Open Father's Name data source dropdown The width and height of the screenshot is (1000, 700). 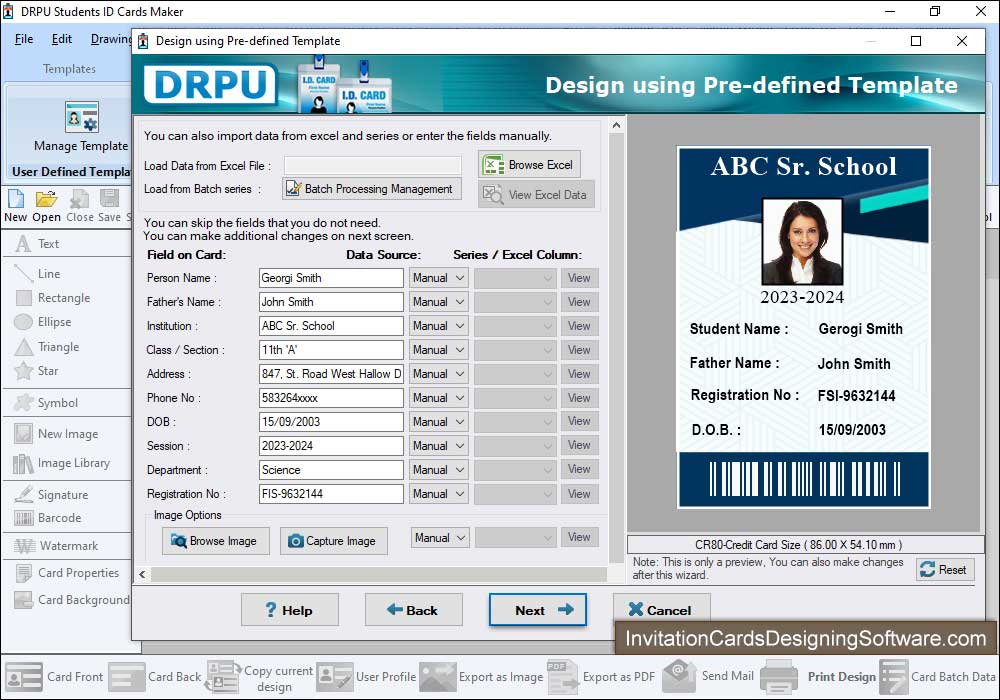pyautogui.click(x=438, y=302)
